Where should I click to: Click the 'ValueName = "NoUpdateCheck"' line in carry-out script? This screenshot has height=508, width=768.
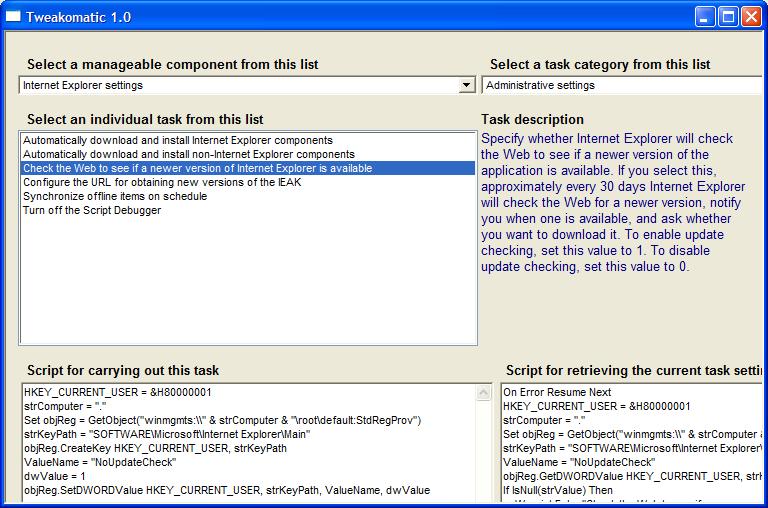(100, 462)
